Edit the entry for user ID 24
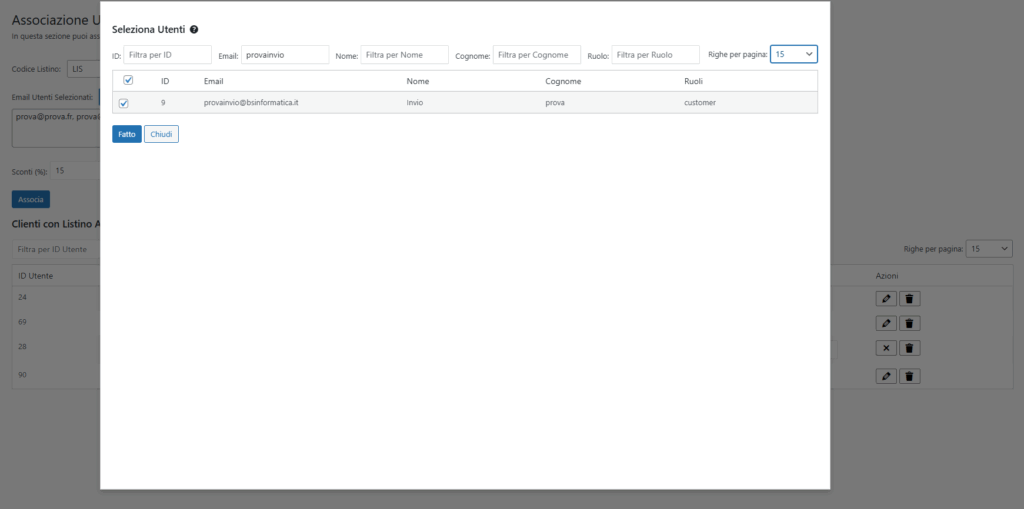This screenshot has height=509, width=1024. 886,299
